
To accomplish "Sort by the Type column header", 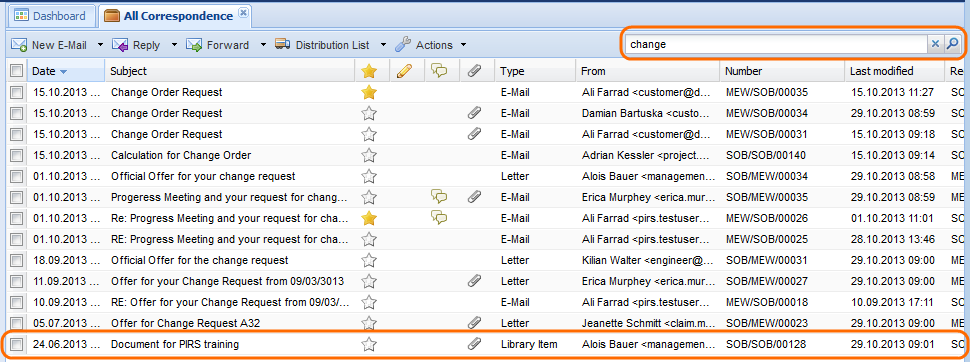I will tap(536, 71).
